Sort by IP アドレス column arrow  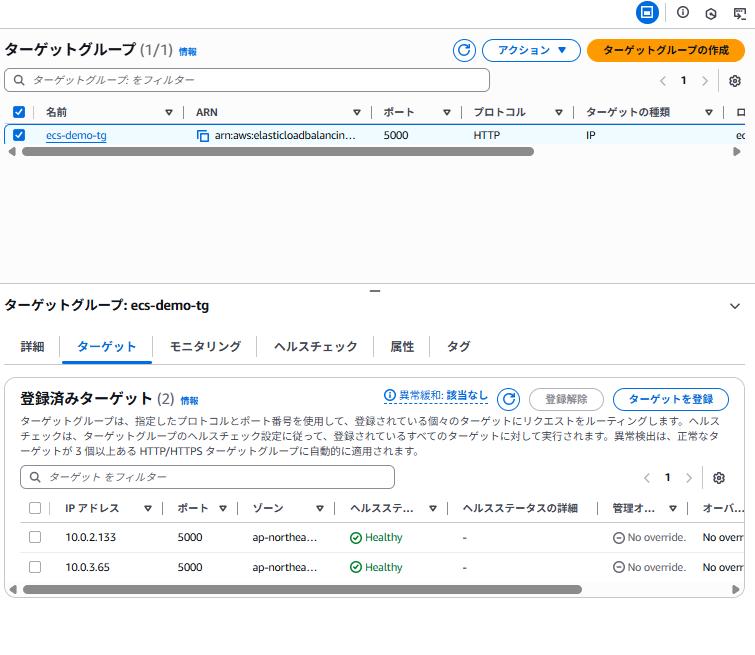(148, 508)
